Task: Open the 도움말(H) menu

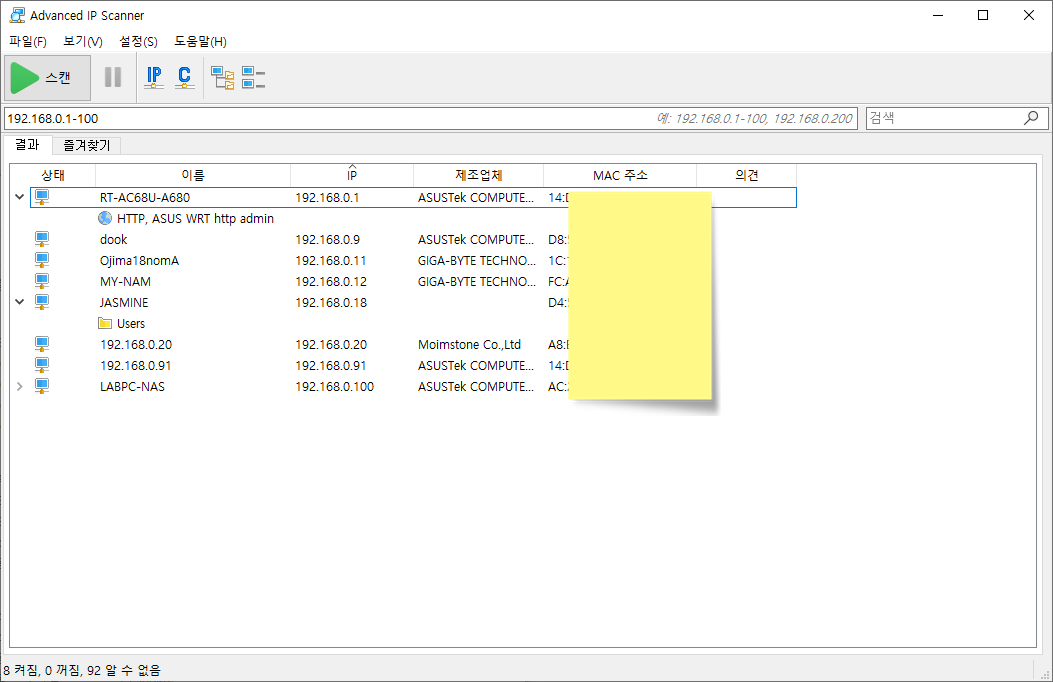Action: click(x=200, y=42)
